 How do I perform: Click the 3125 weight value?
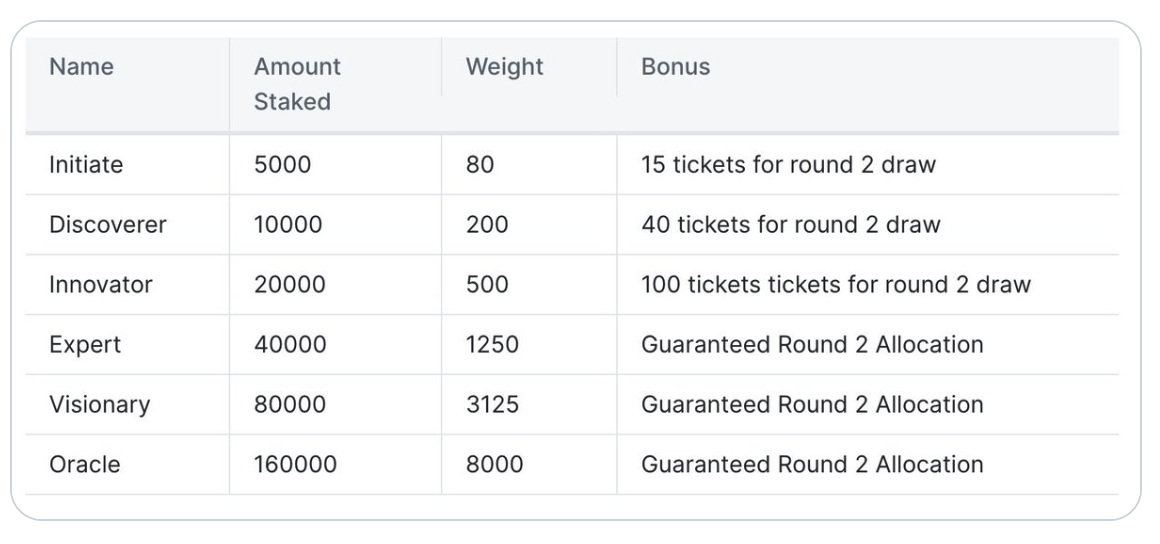pyautogui.click(x=492, y=404)
